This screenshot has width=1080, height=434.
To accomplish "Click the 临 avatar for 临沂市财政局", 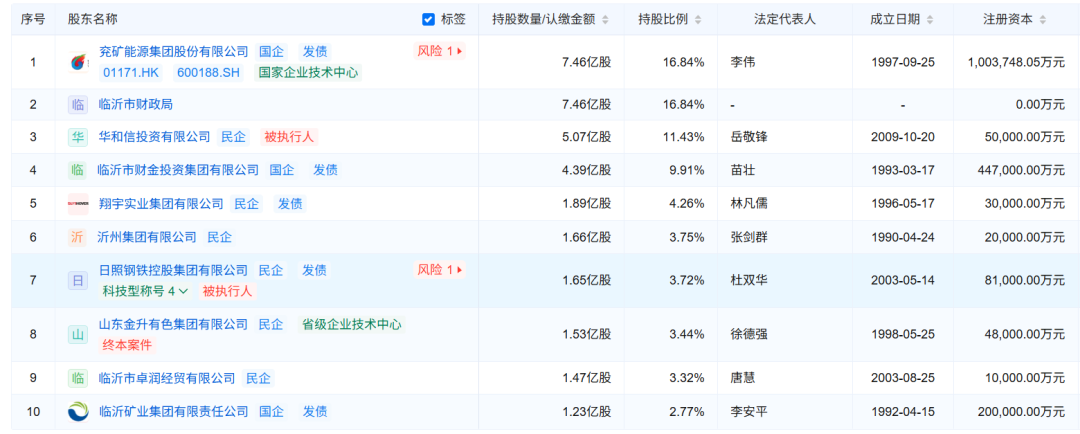I will (x=78, y=105).
